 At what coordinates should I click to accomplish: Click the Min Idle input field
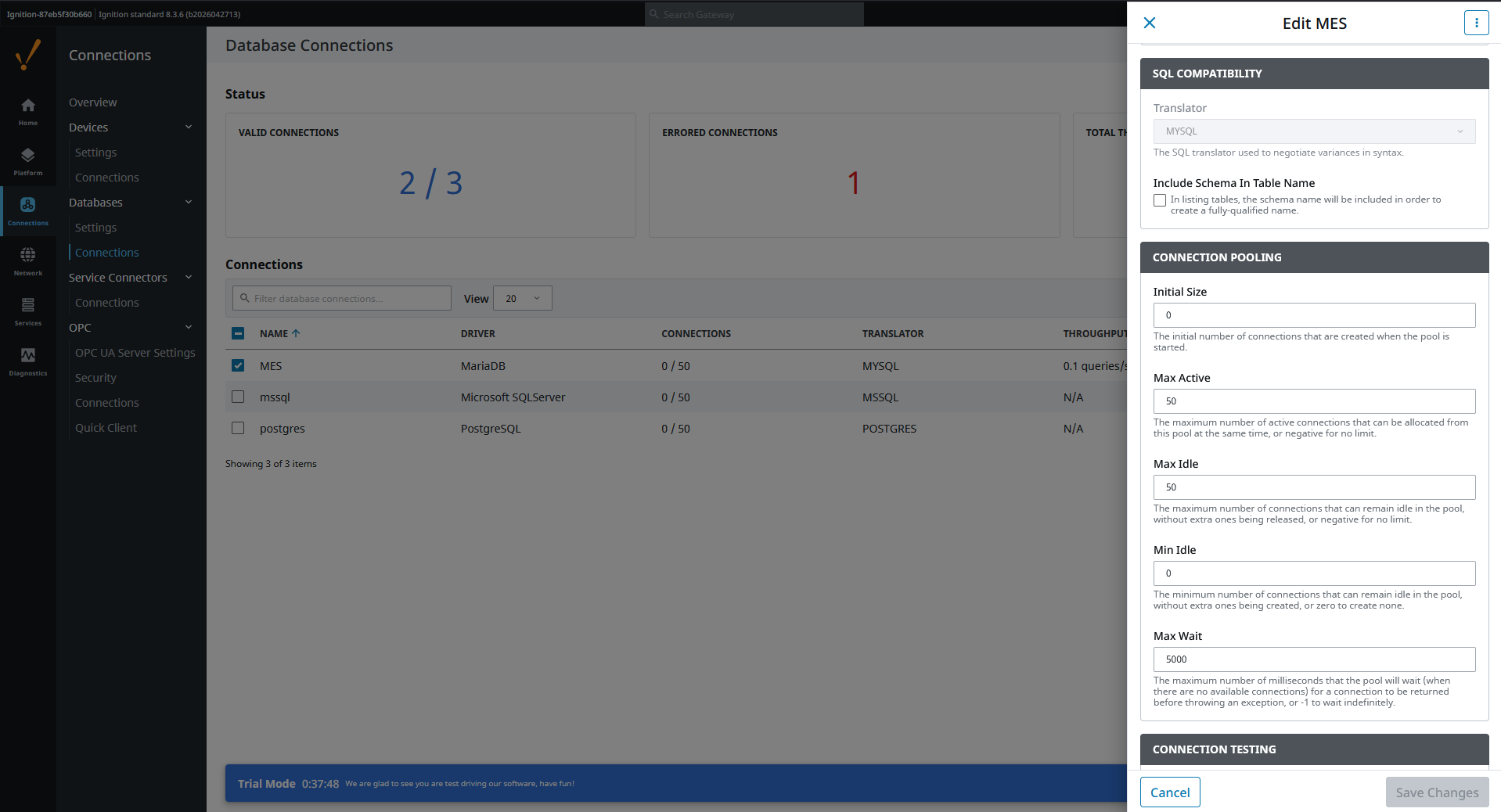pos(1314,573)
